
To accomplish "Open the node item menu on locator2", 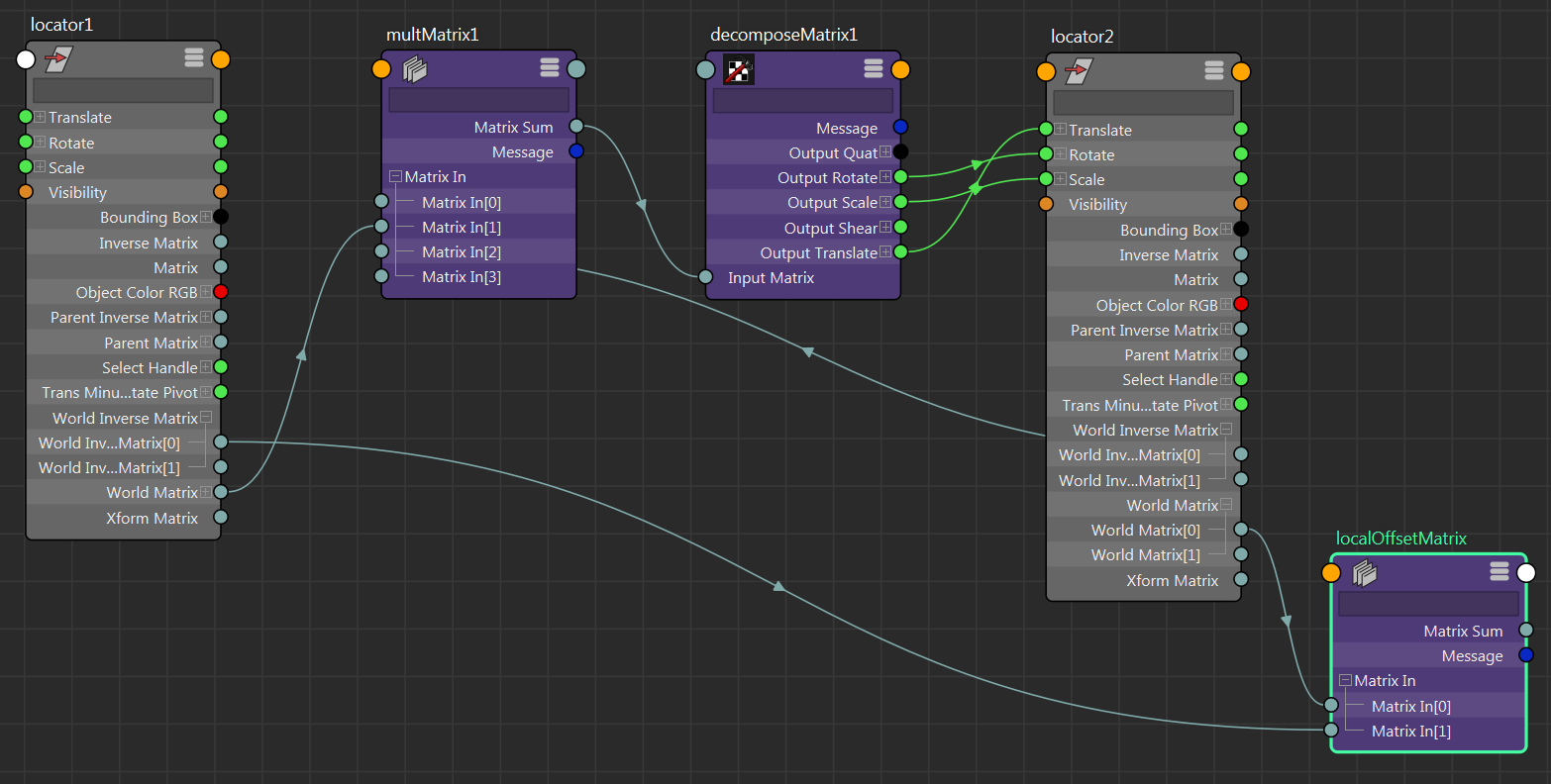I will pyautogui.click(x=1214, y=70).
